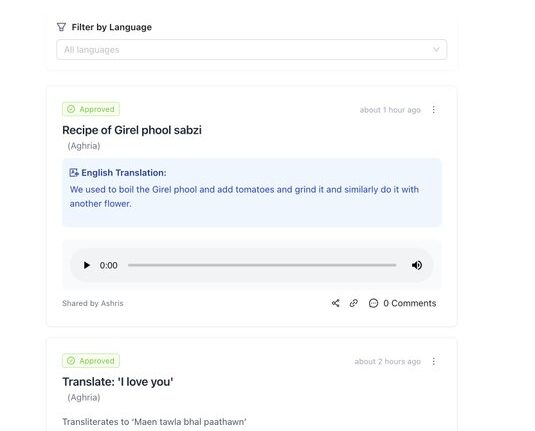Click the about 1 hour ago timestamp

(390, 110)
